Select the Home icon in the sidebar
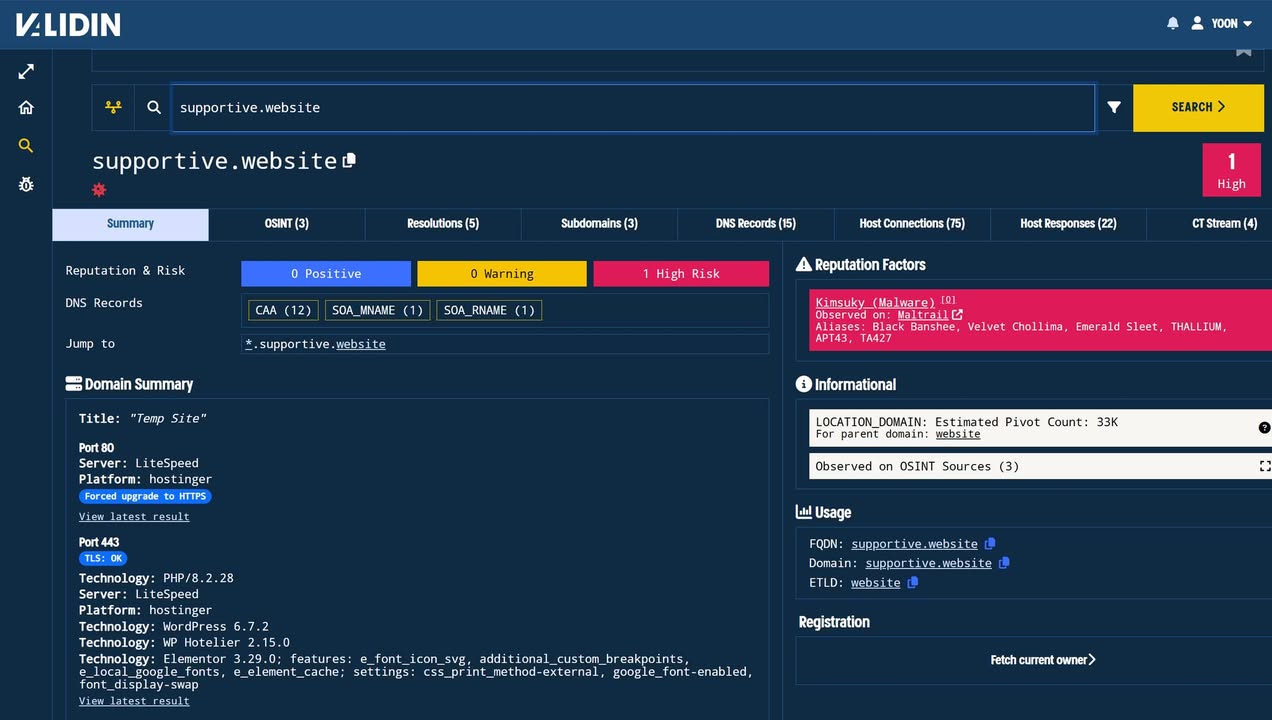Image resolution: width=1272 pixels, height=720 pixels. tap(25, 107)
